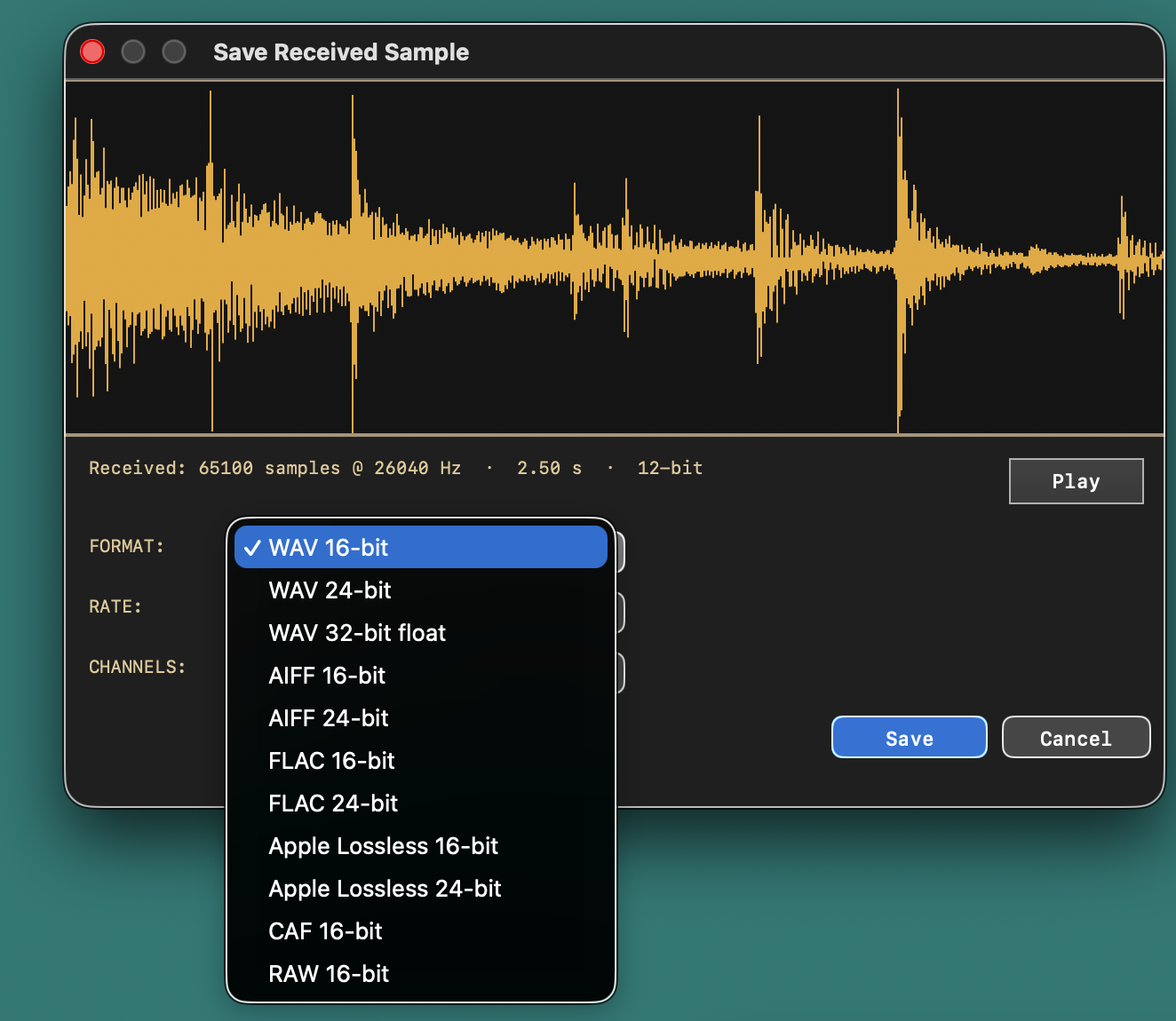The height and width of the screenshot is (1021, 1176).
Task: Click the CHANNELS: label
Action: click(137, 667)
